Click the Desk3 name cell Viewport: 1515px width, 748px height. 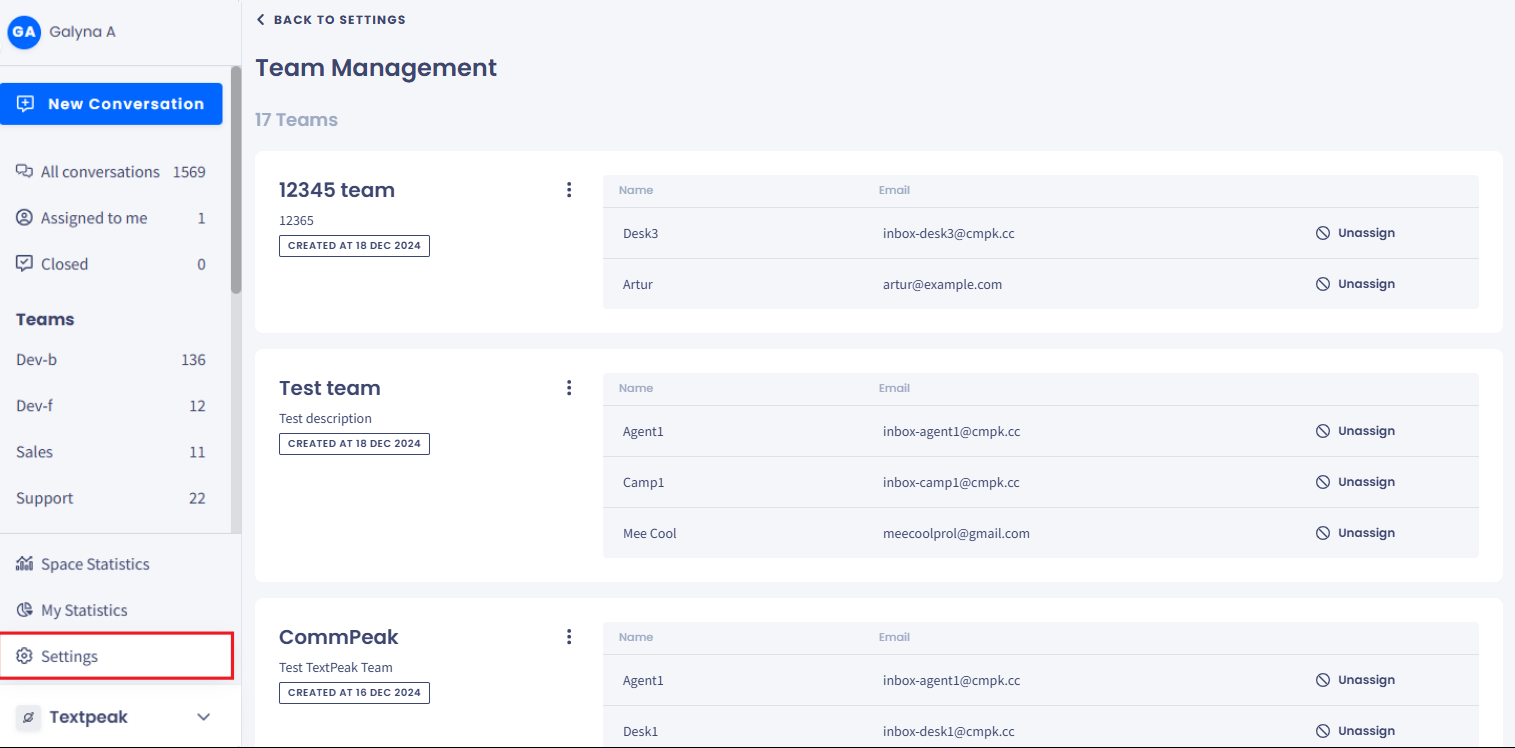641,233
